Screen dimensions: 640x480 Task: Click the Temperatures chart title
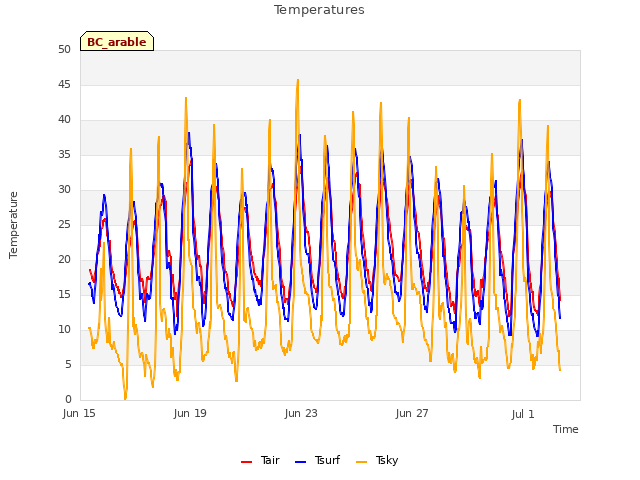click(319, 10)
